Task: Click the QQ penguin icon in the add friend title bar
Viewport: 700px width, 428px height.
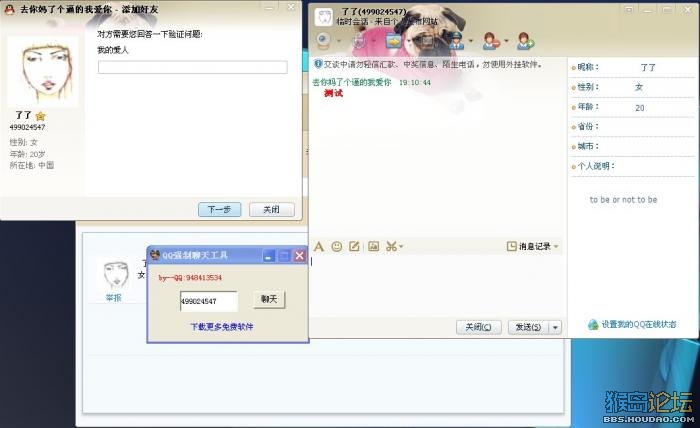Action: (9, 9)
